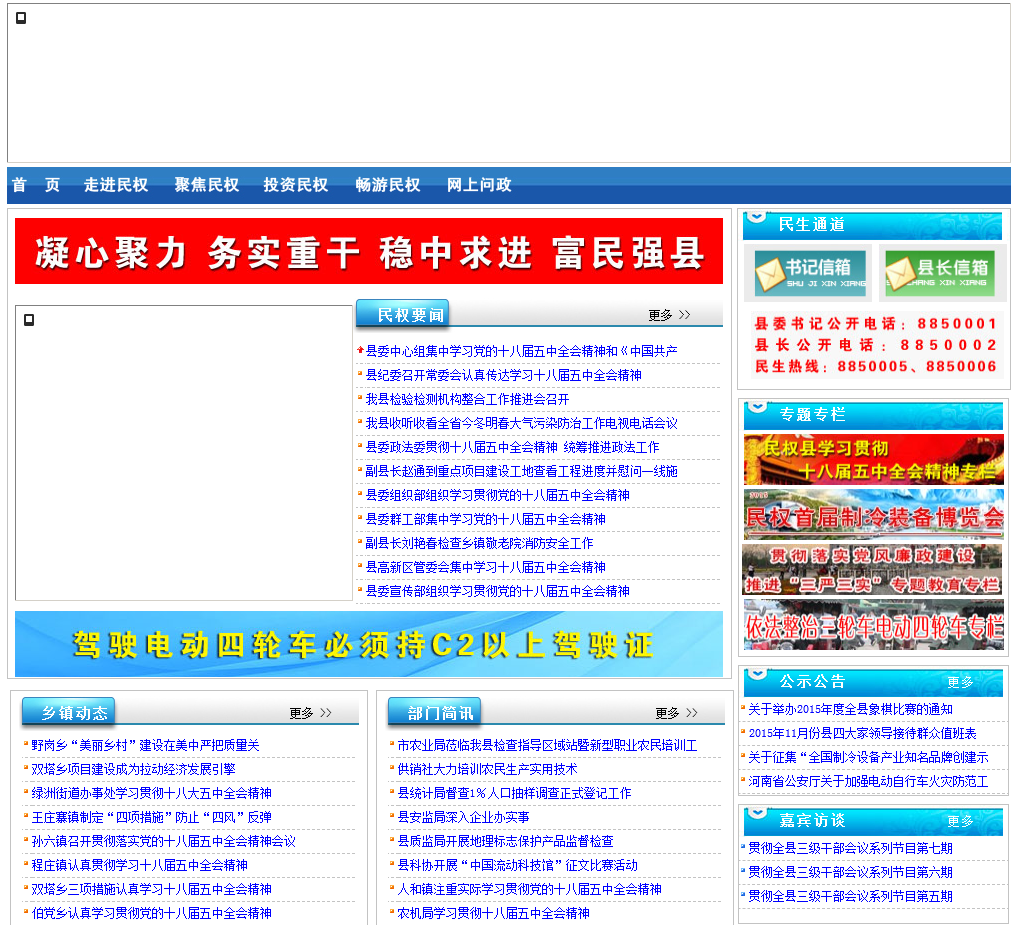Open the 县长信箱 mailbox icon
Screen dimensions: 1017x925
click(x=940, y=273)
